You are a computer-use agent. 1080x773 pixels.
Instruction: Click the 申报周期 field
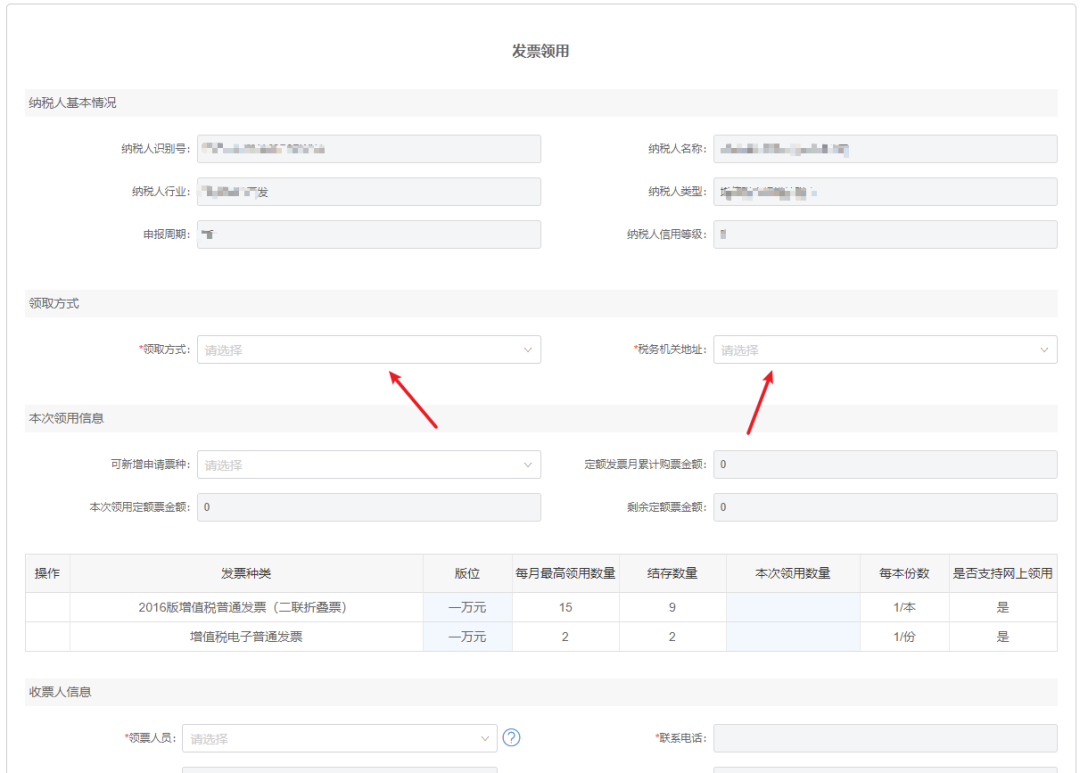(x=368, y=234)
